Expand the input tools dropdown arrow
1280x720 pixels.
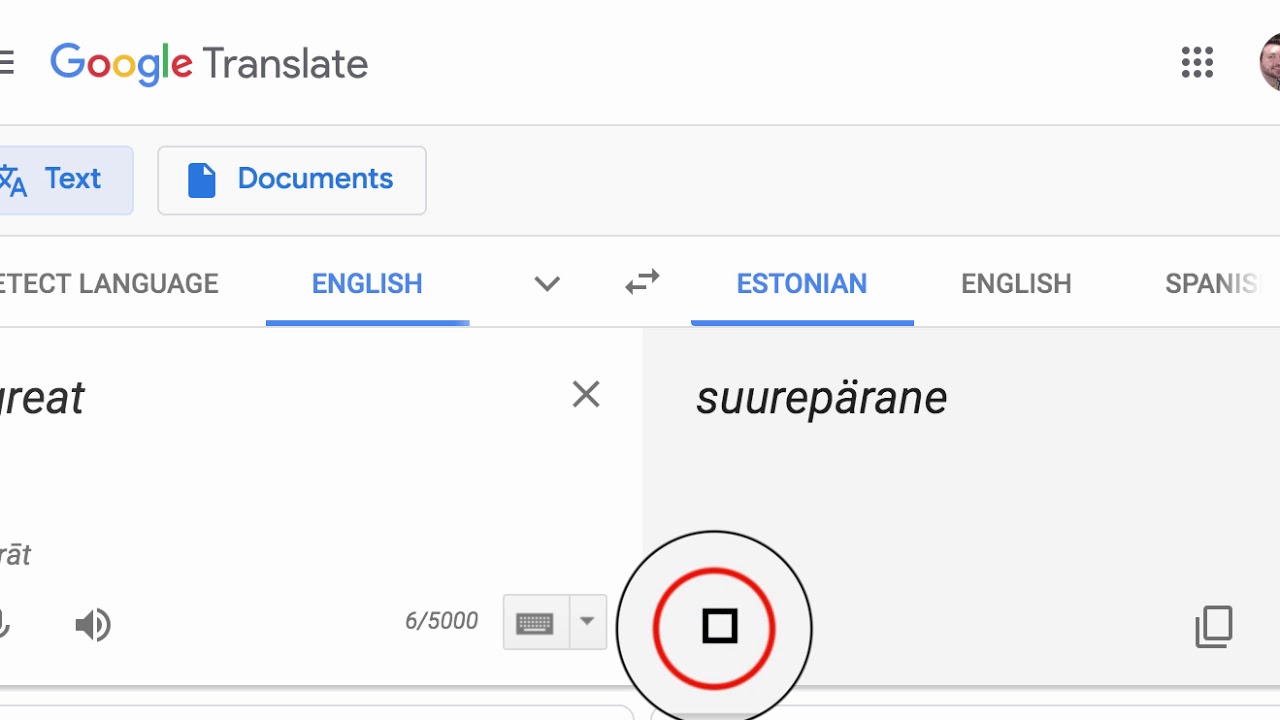(588, 622)
